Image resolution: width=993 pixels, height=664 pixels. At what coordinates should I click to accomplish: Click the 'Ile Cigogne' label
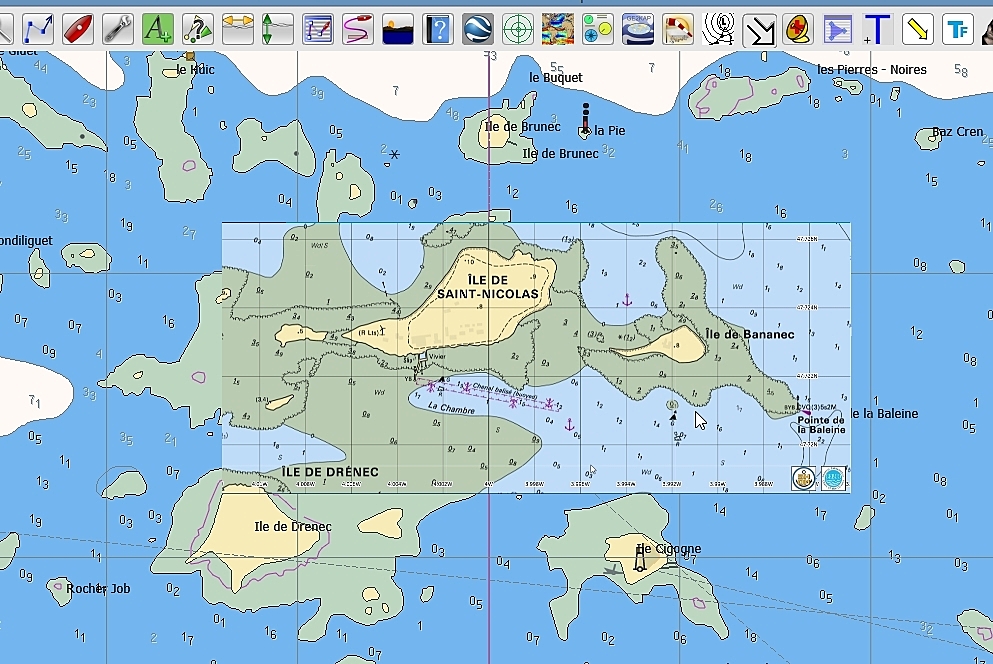point(669,549)
